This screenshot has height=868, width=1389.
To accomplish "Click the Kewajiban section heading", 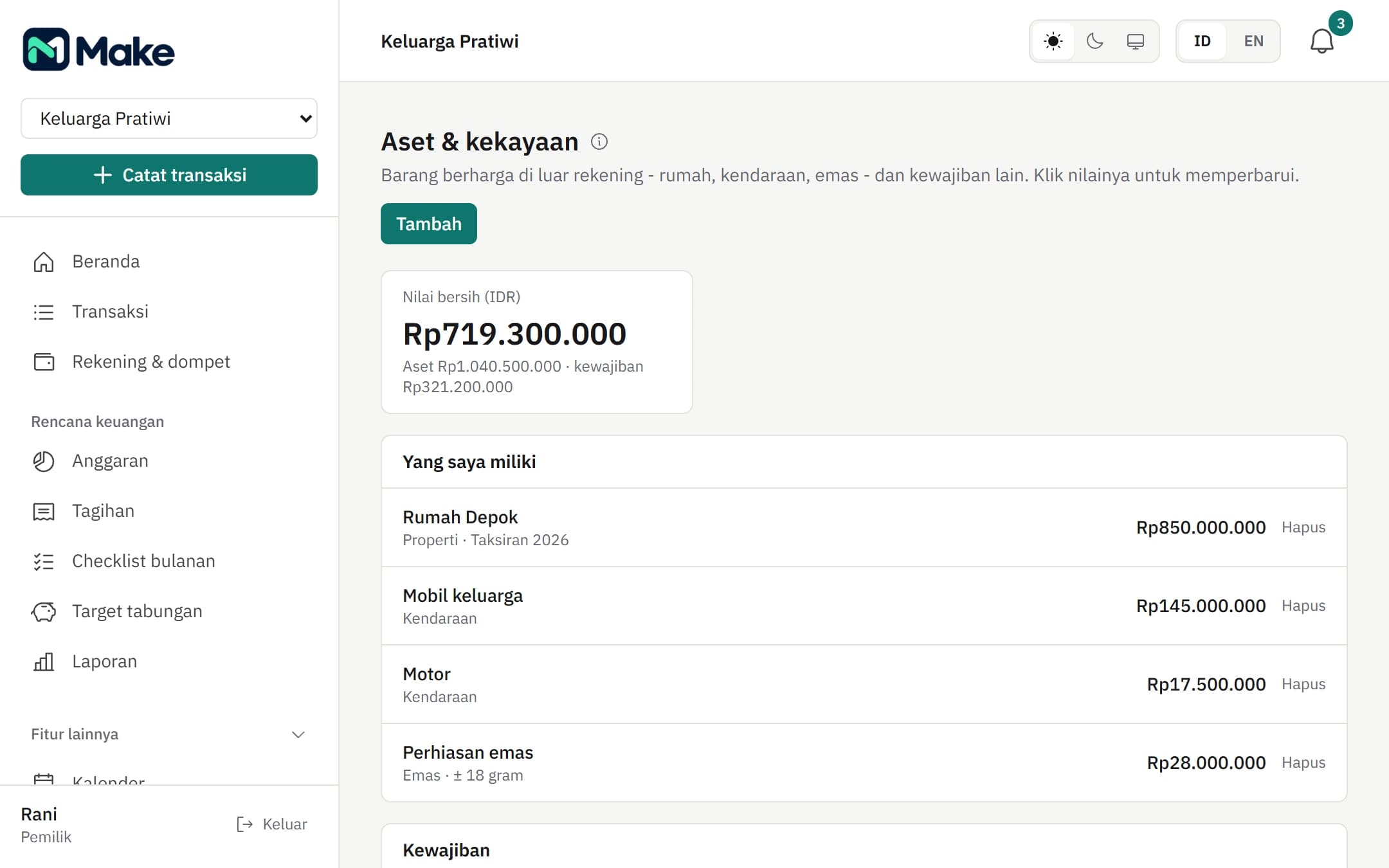I will coord(446,850).
